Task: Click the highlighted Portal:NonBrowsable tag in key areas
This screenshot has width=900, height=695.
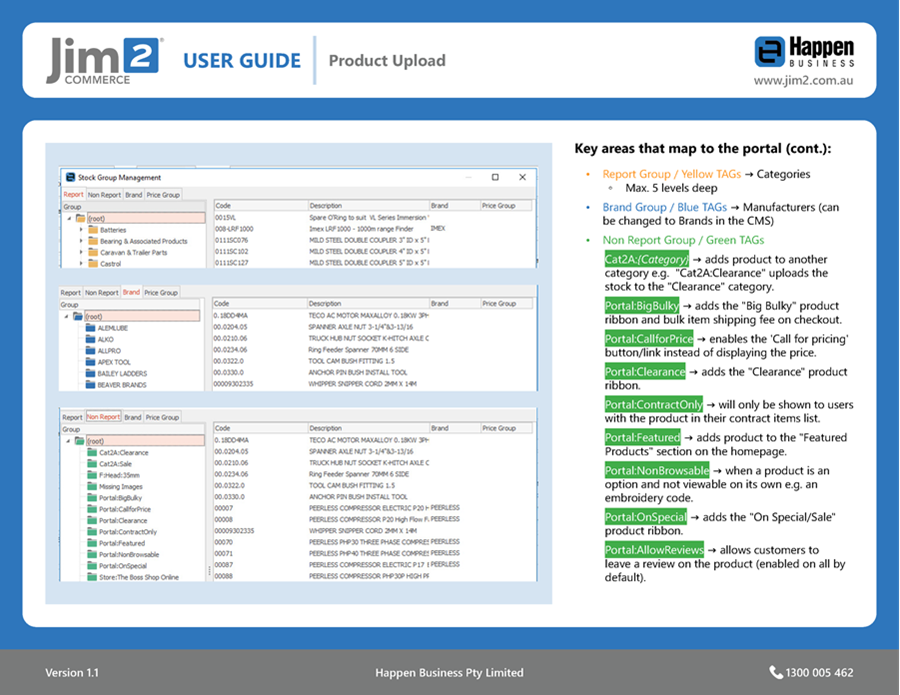Action: pos(657,471)
